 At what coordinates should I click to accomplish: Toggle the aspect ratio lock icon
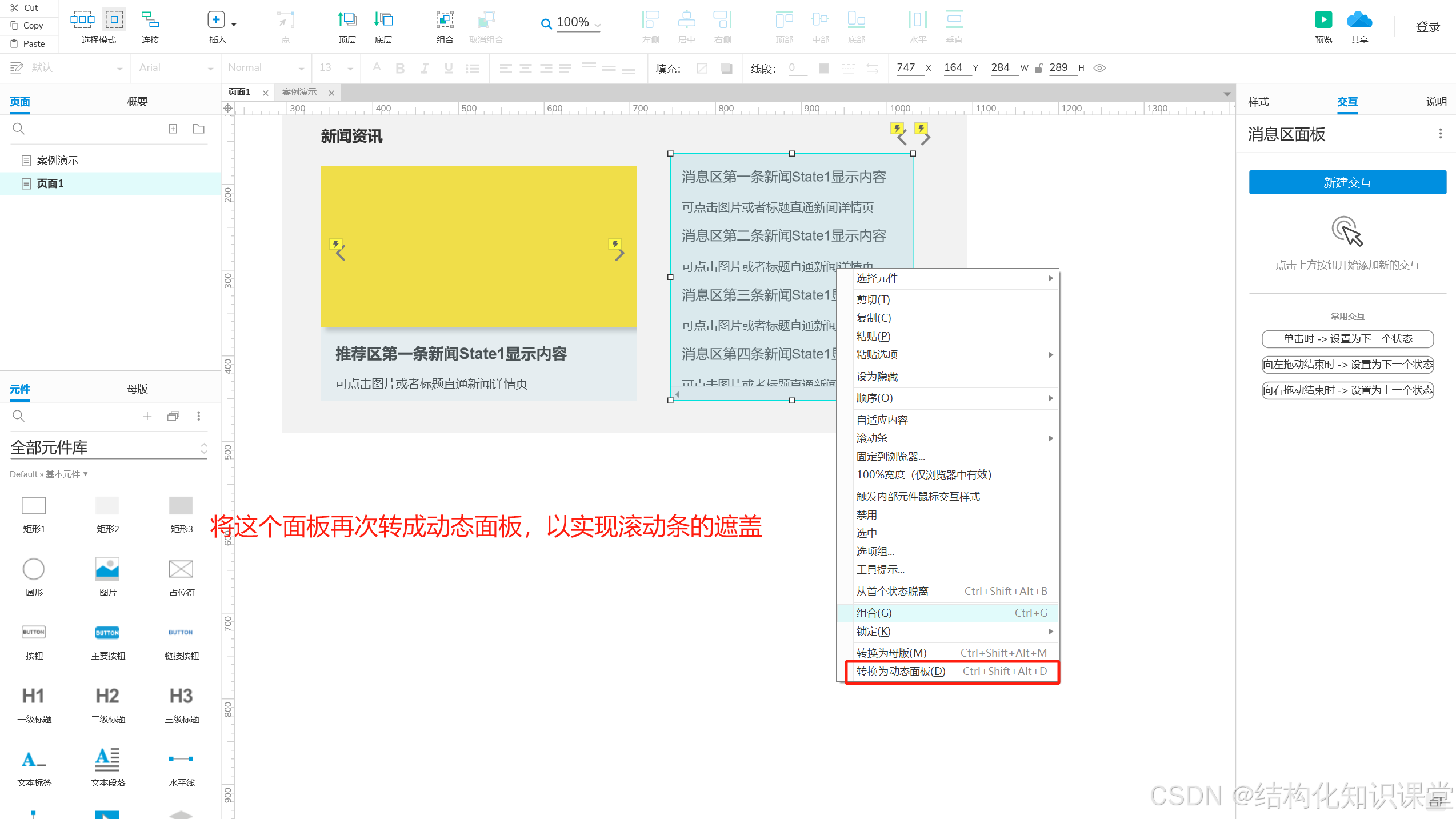(x=1039, y=68)
